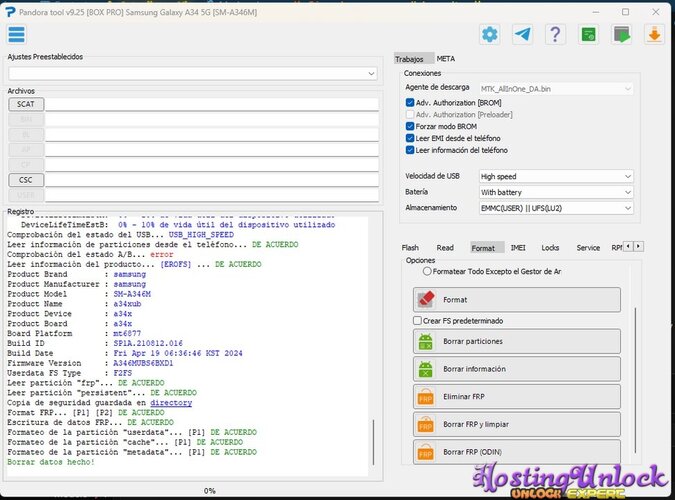Click the CSC file button
Viewport: 675px width, 500px height.
click(x=26, y=180)
